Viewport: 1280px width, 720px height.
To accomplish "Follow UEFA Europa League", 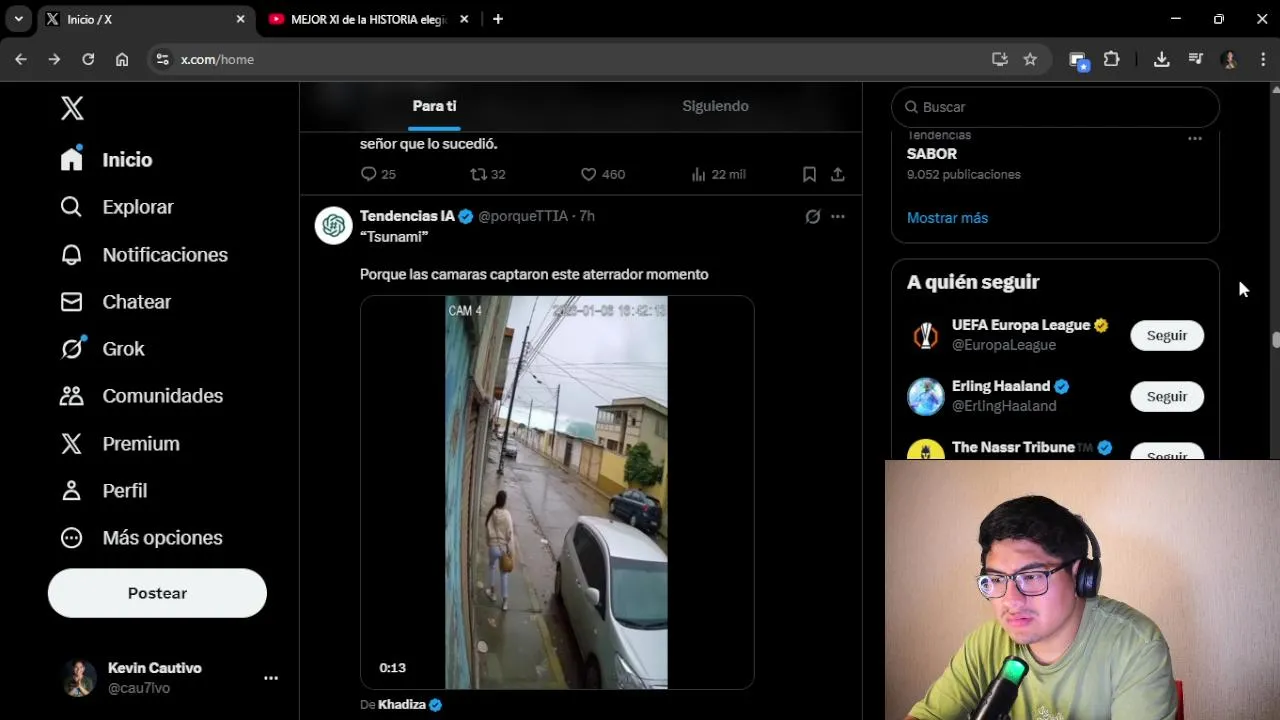I will (x=1167, y=336).
